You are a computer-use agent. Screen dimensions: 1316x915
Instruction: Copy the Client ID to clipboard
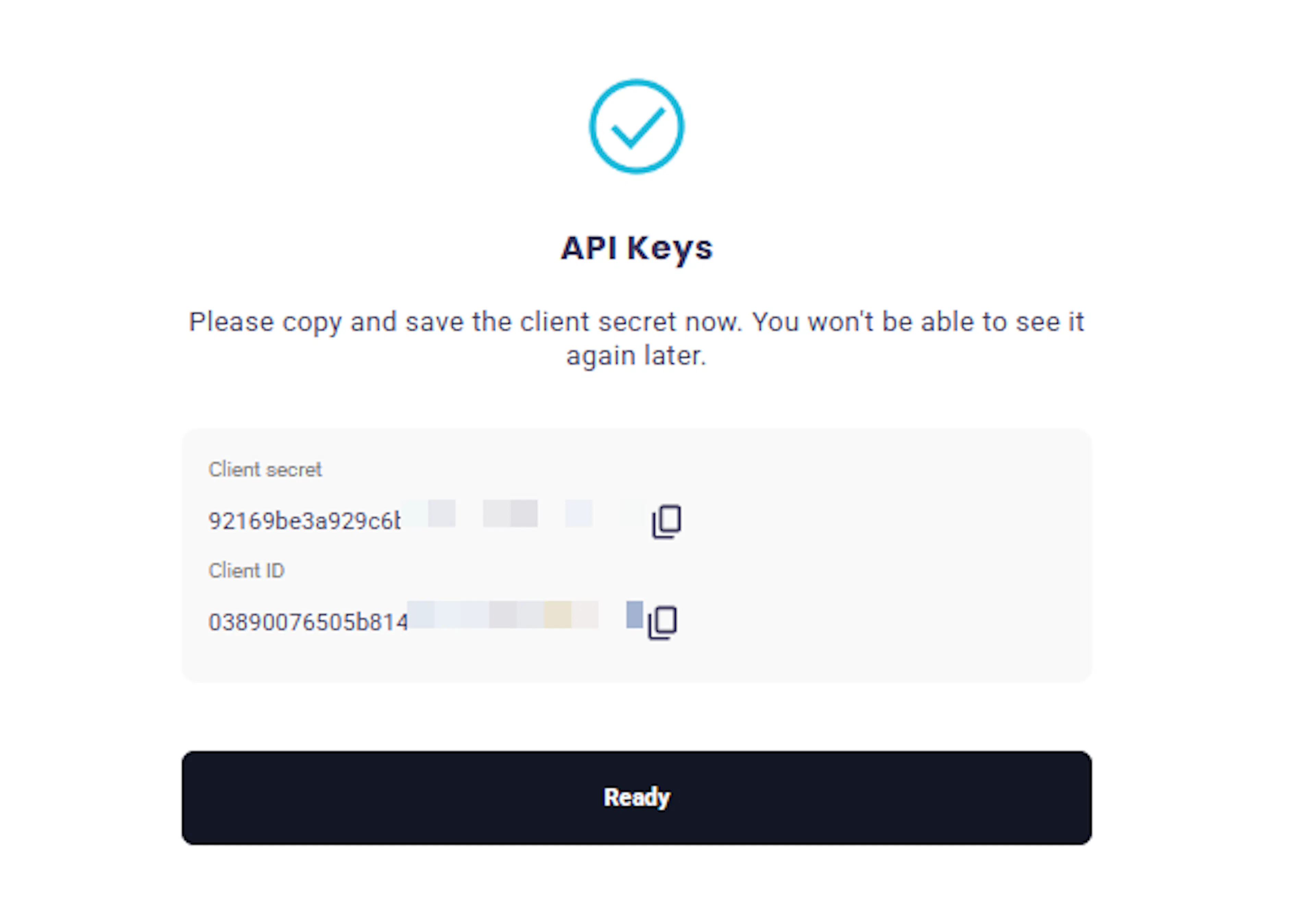coord(662,622)
